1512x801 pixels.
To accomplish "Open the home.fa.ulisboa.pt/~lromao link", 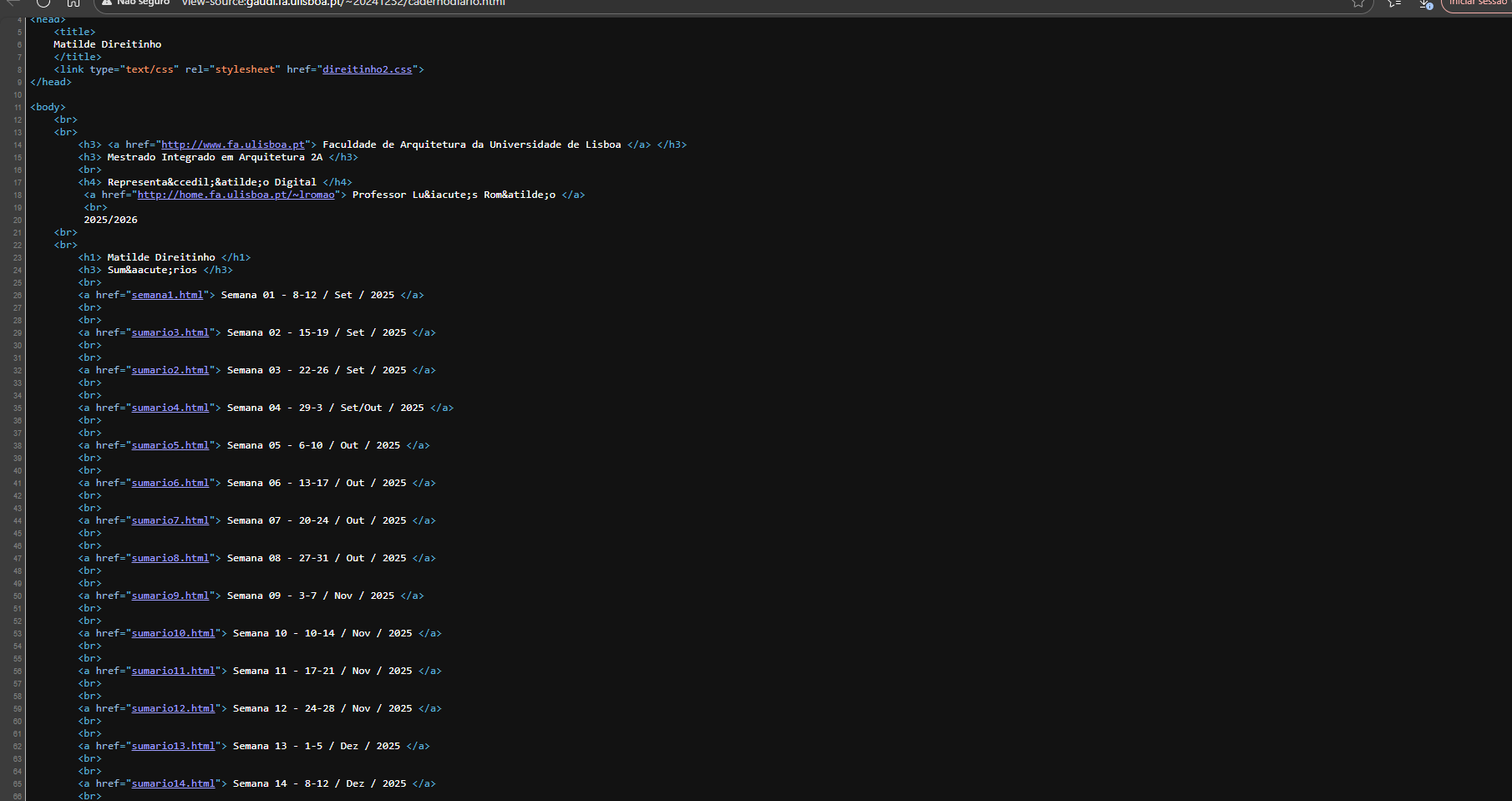I will (236, 195).
